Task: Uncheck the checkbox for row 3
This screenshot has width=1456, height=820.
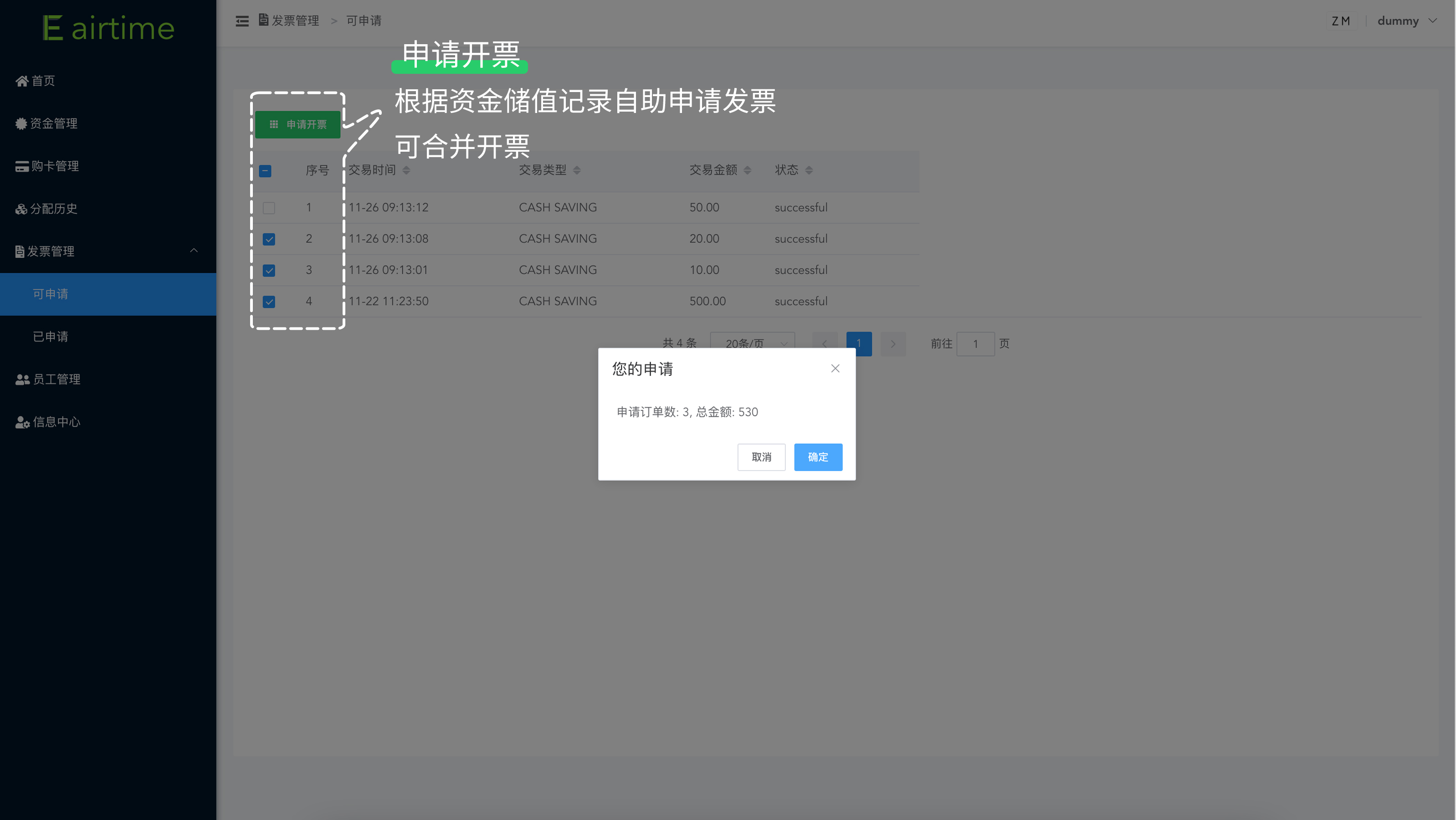Action: coord(269,270)
